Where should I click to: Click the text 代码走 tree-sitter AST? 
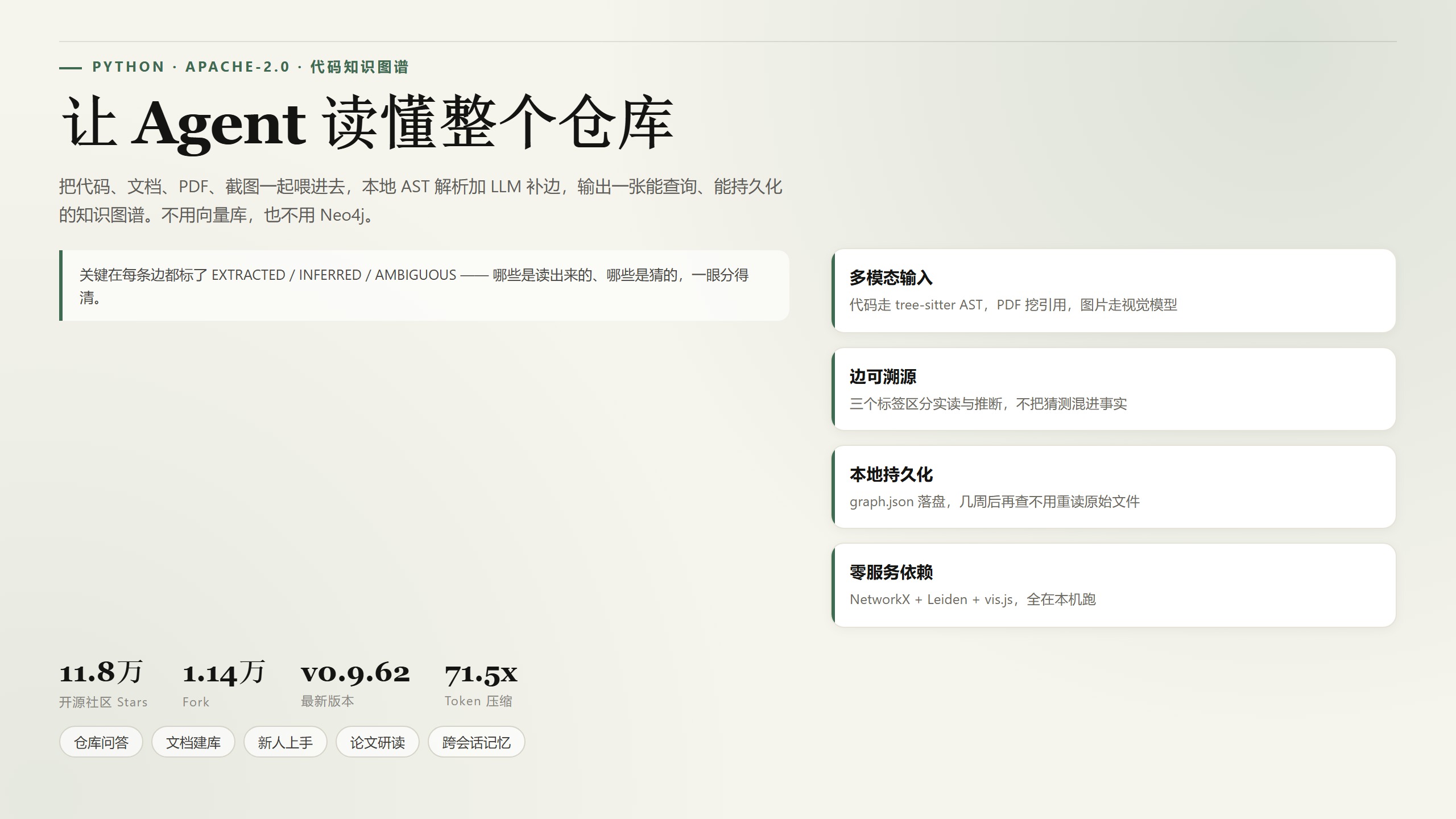tap(916, 305)
